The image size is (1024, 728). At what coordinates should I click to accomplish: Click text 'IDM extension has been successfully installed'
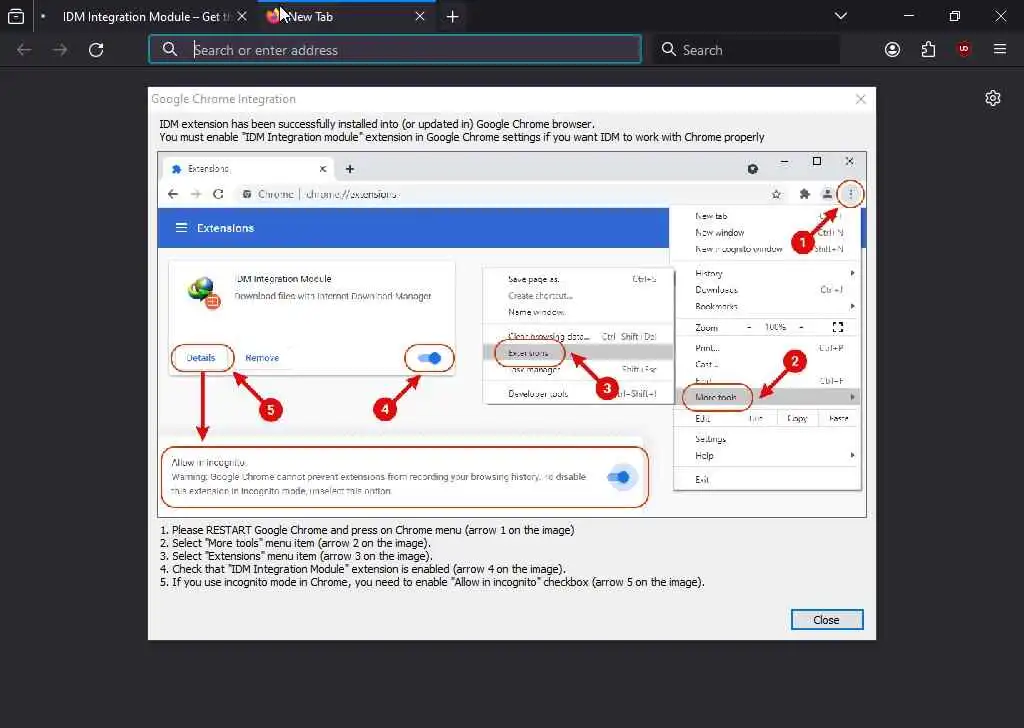[377, 124]
